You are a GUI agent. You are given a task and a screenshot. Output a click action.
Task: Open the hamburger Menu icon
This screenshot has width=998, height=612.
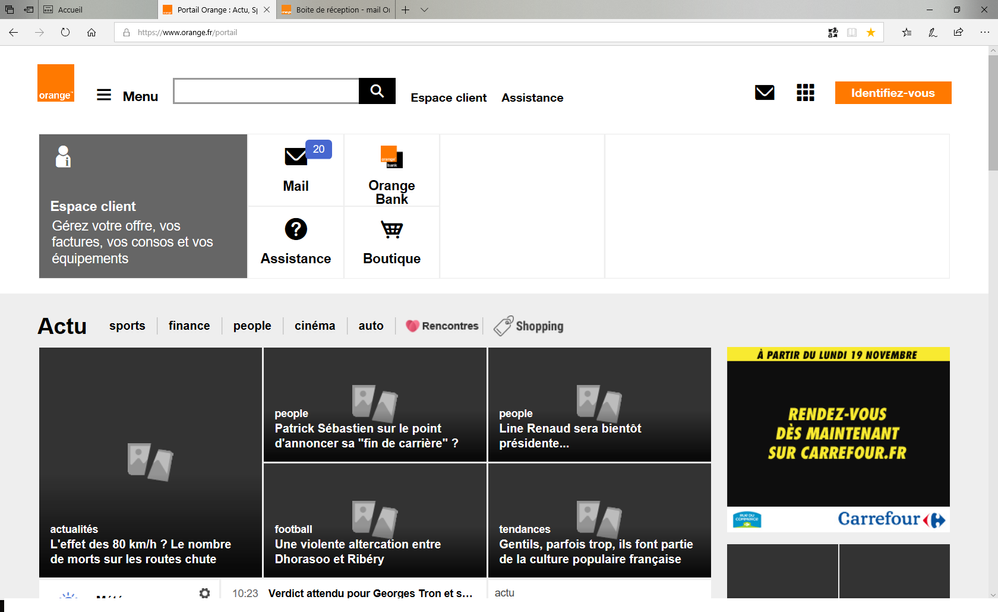tap(104, 95)
